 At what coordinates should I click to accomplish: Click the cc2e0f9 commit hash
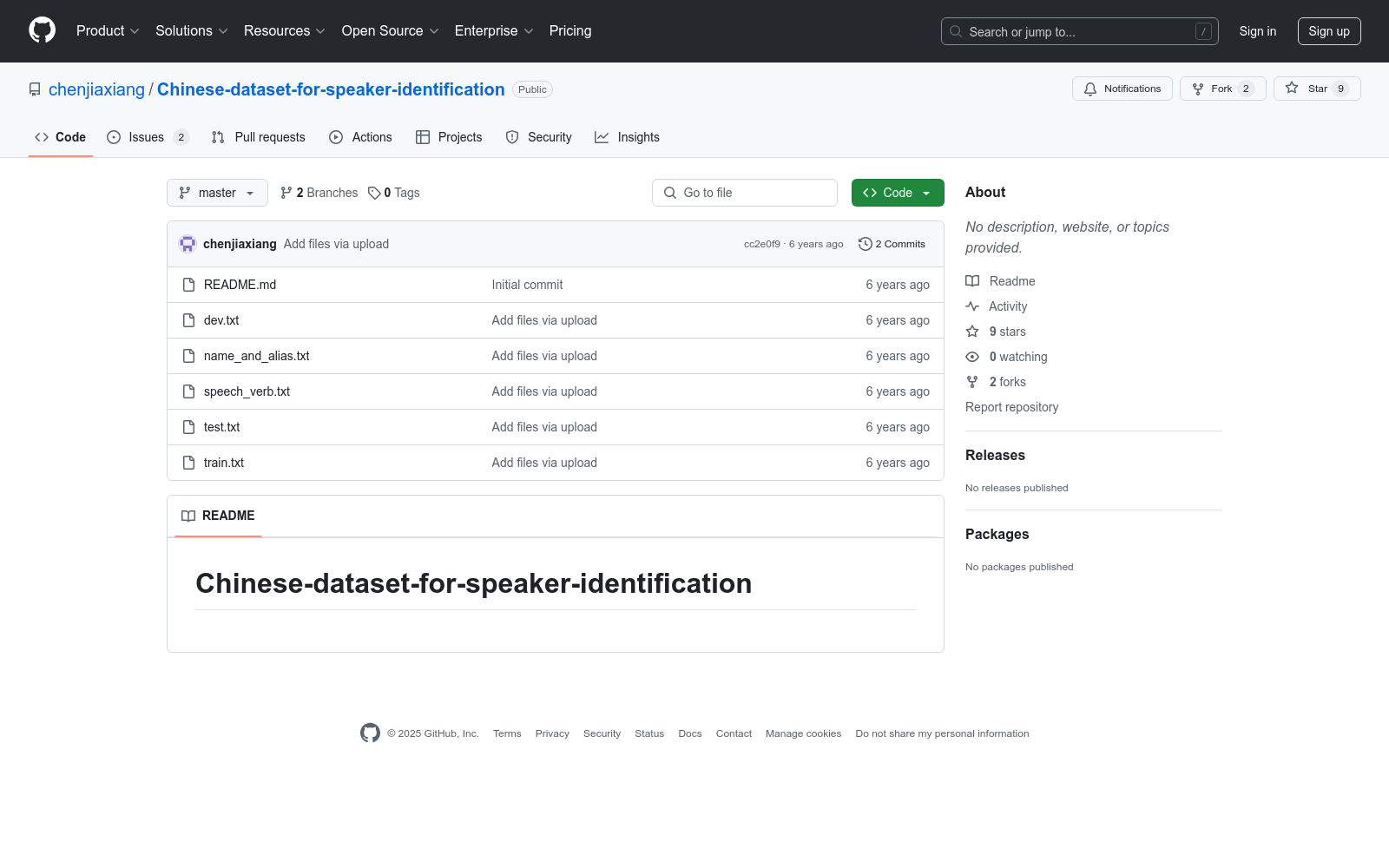762,244
